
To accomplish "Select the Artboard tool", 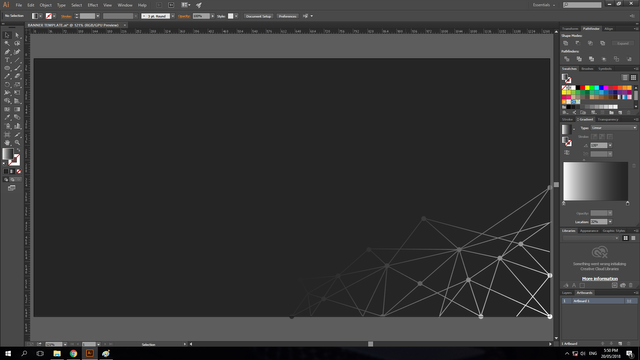I will 7,134.
